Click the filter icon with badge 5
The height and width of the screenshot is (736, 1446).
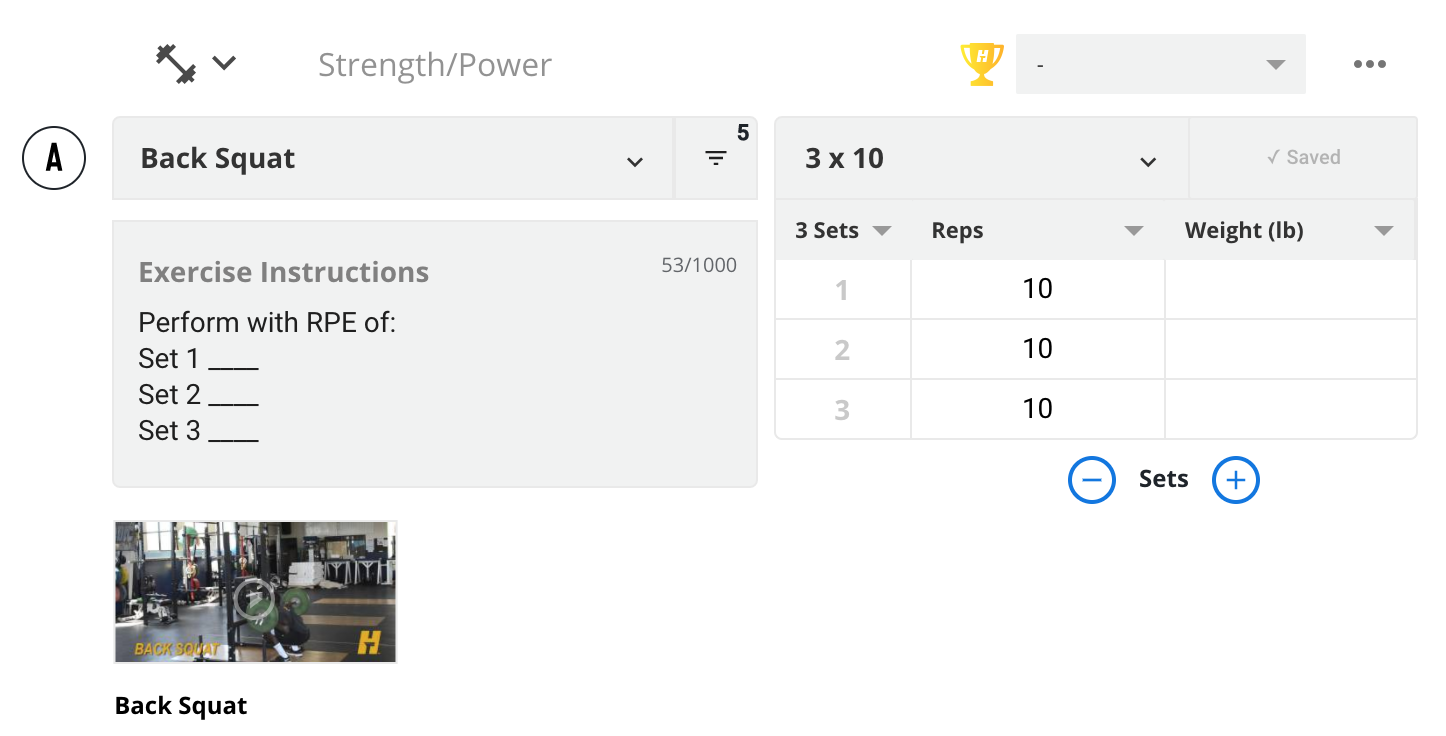[x=716, y=158]
